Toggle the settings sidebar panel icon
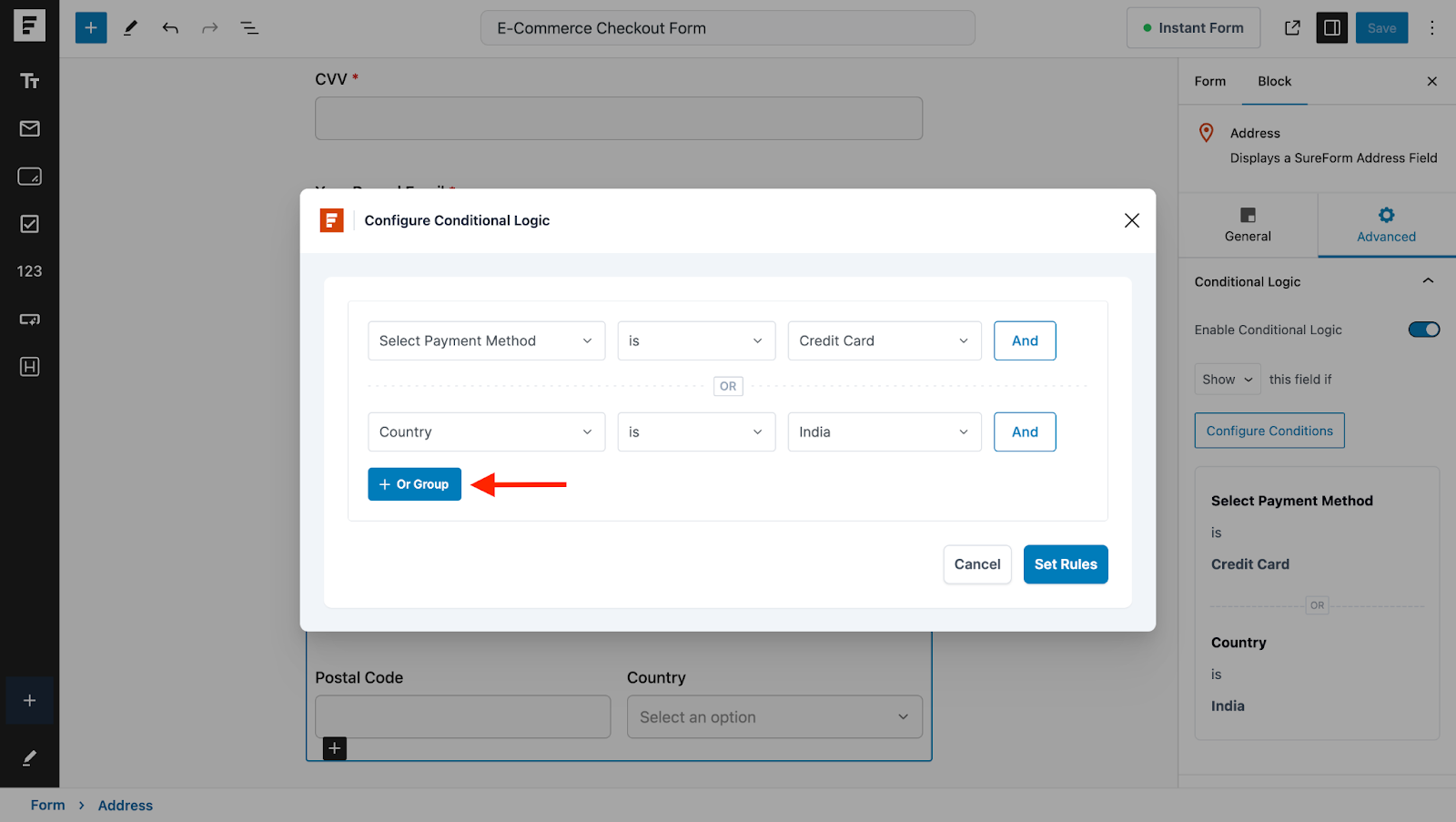Screen dimensions: 1456x822 tap(1331, 28)
